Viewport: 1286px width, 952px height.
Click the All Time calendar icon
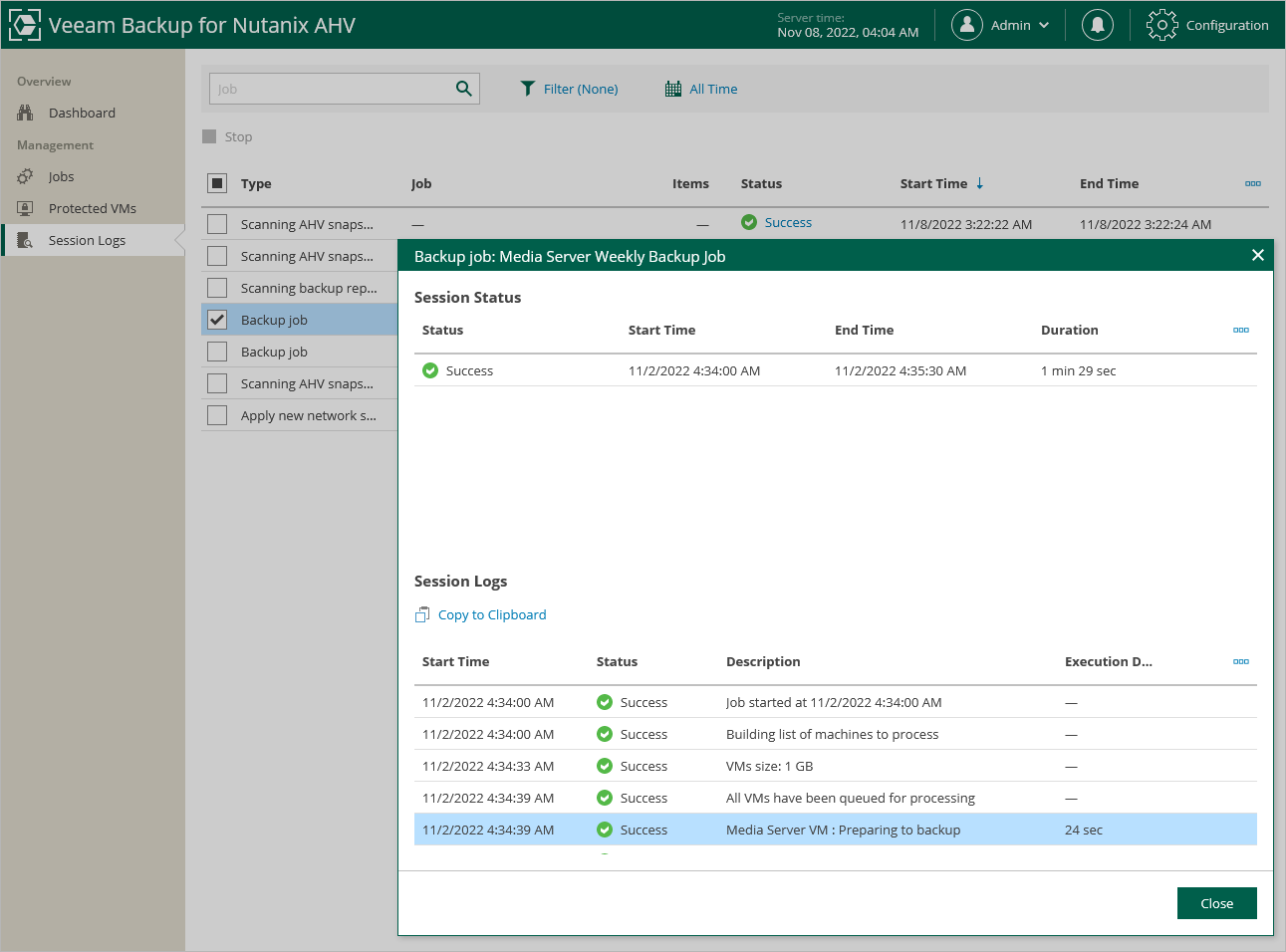coord(673,89)
